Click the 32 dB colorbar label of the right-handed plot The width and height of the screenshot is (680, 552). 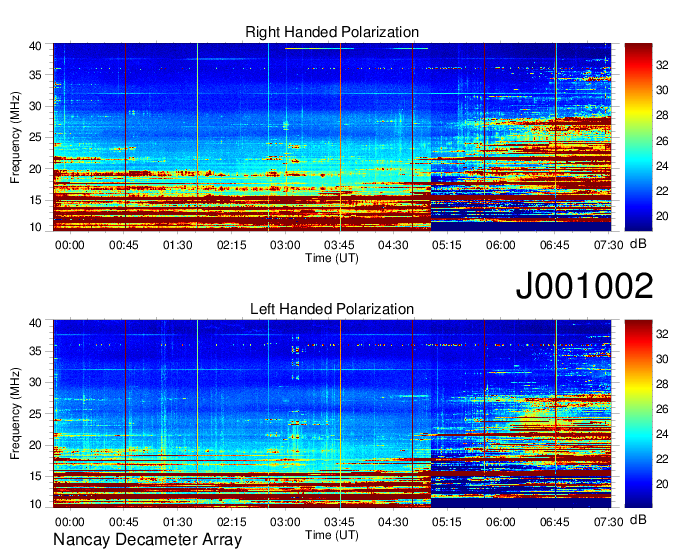[662, 65]
